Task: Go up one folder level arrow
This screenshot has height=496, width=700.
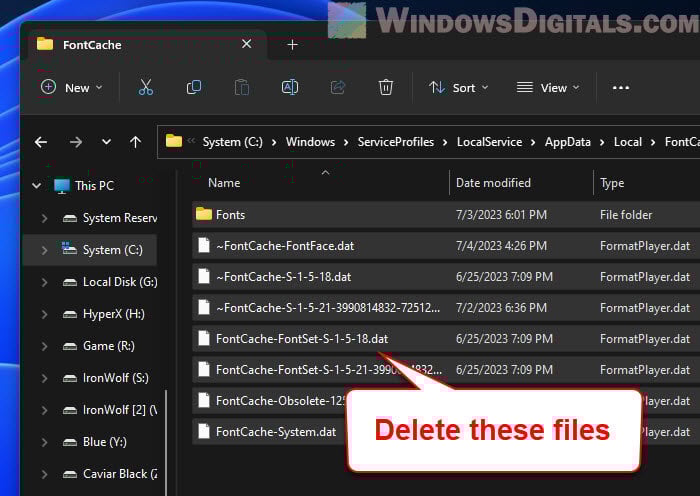Action: point(135,142)
